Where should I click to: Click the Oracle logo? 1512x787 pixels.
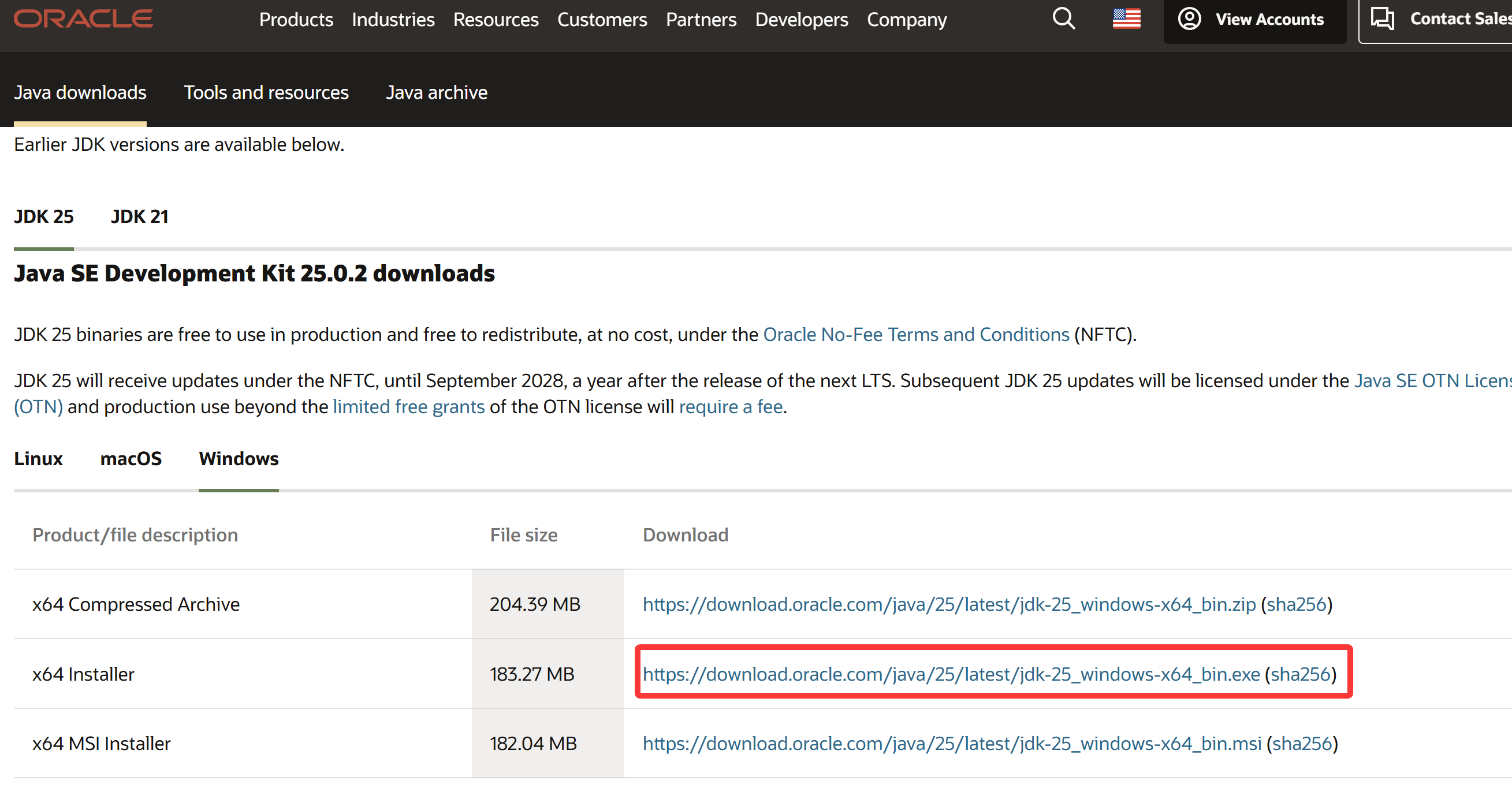coord(83,19)
